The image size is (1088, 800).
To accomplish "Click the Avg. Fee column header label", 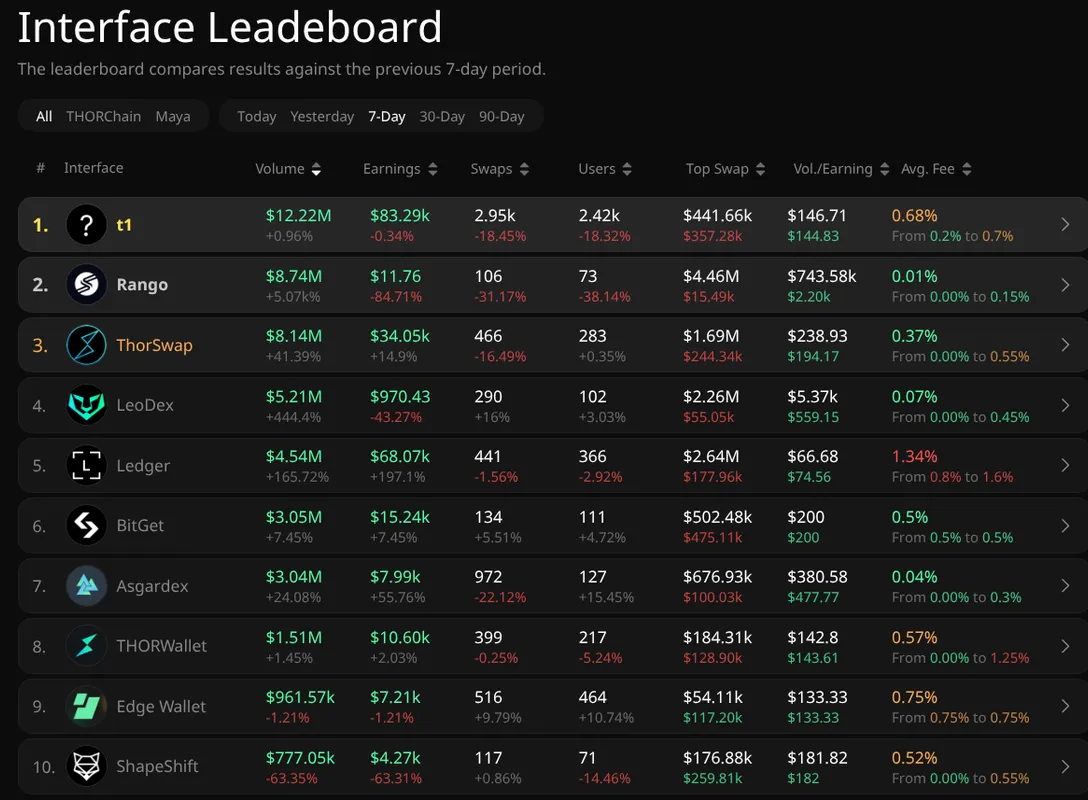I will pyautogui.click(x=928, y=169).
